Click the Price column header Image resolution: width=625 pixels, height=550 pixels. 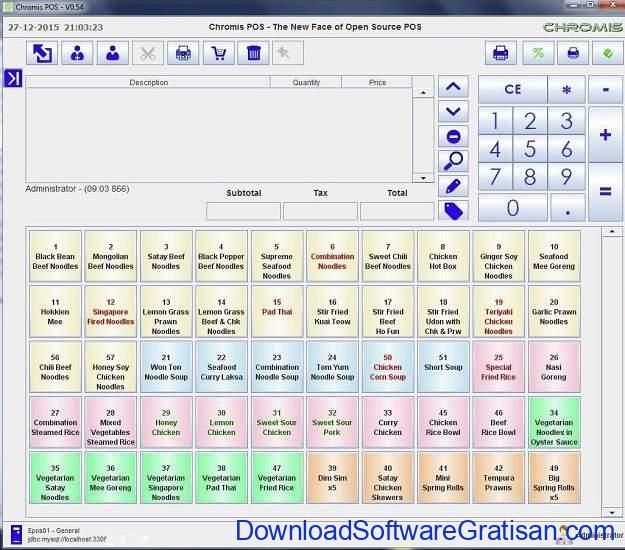377,82
